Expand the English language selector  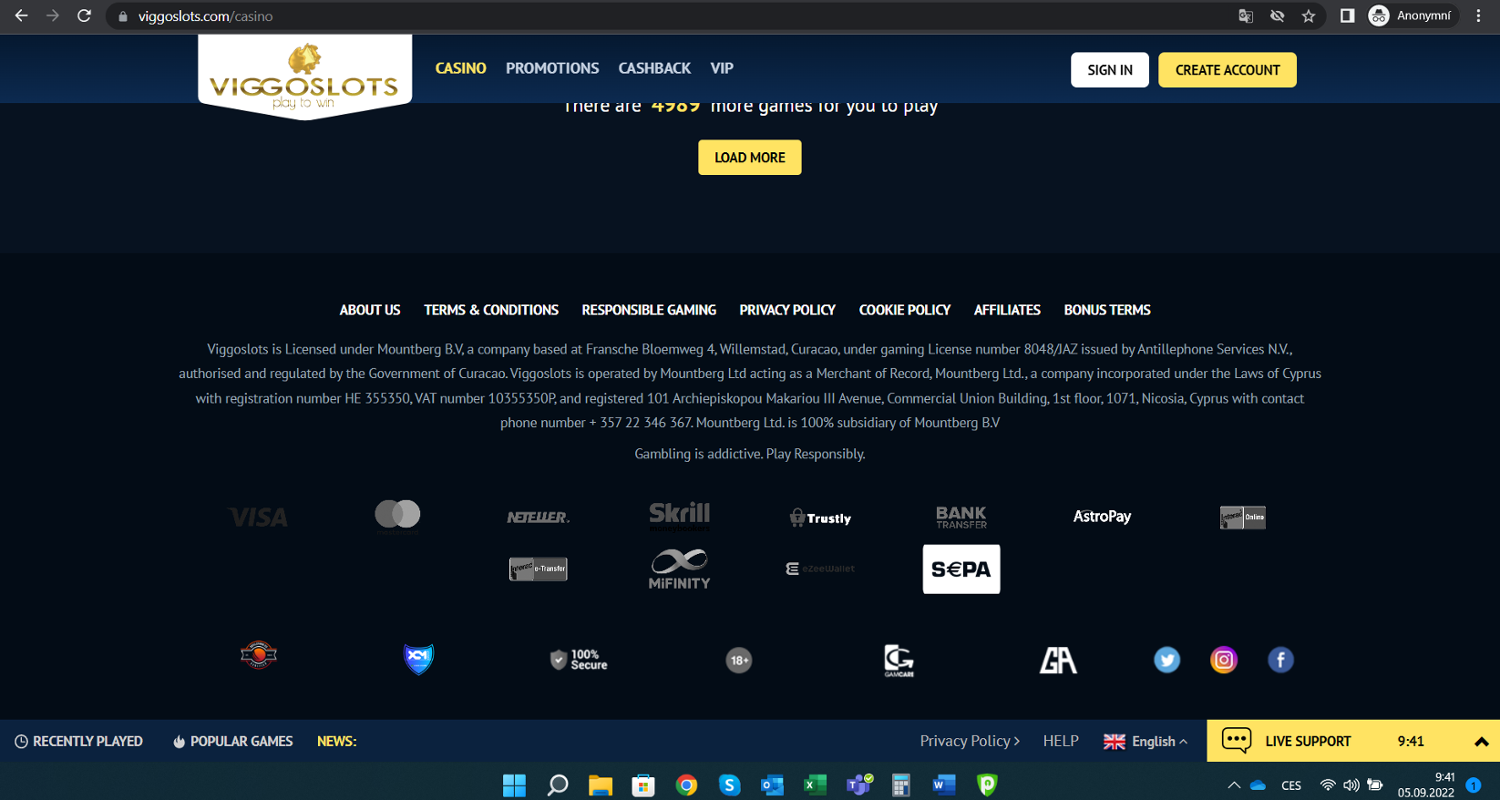click(x=1145, y=741)
